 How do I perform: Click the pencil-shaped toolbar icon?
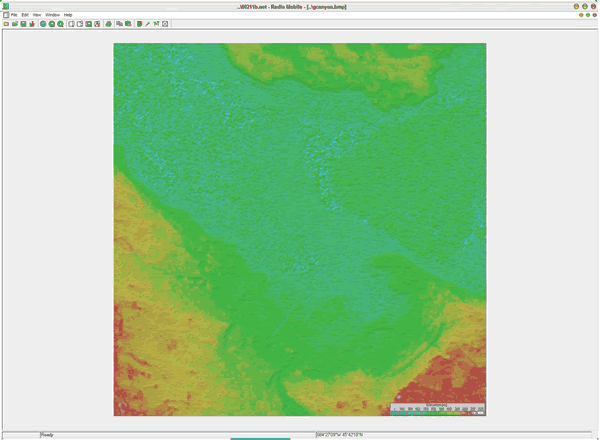(148, 23)
